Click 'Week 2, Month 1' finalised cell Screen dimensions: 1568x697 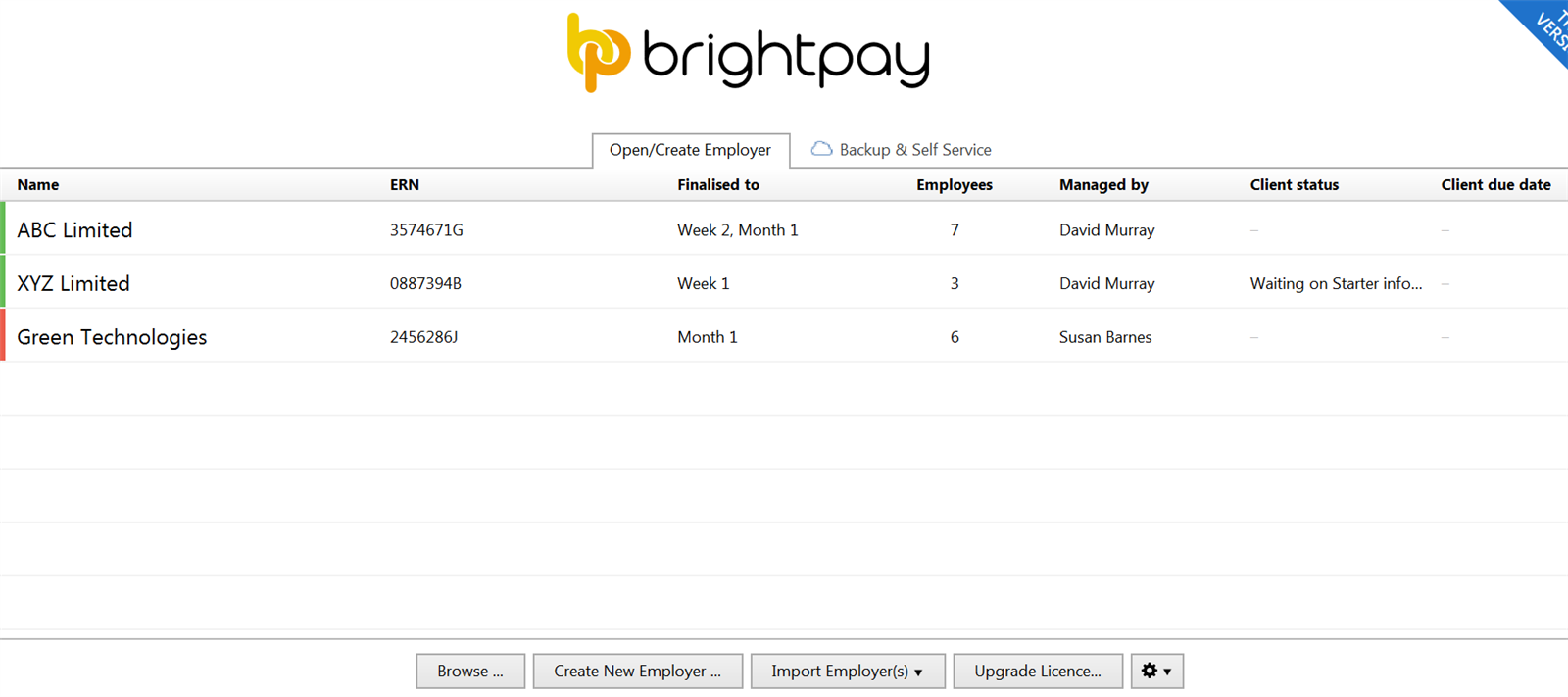[x=738, y=230]
